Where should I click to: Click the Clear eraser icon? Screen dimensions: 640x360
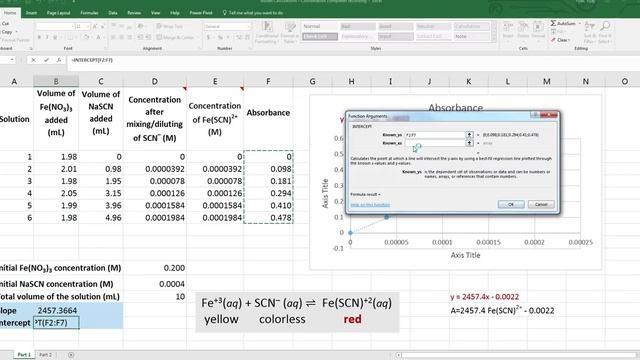point(553,40)
